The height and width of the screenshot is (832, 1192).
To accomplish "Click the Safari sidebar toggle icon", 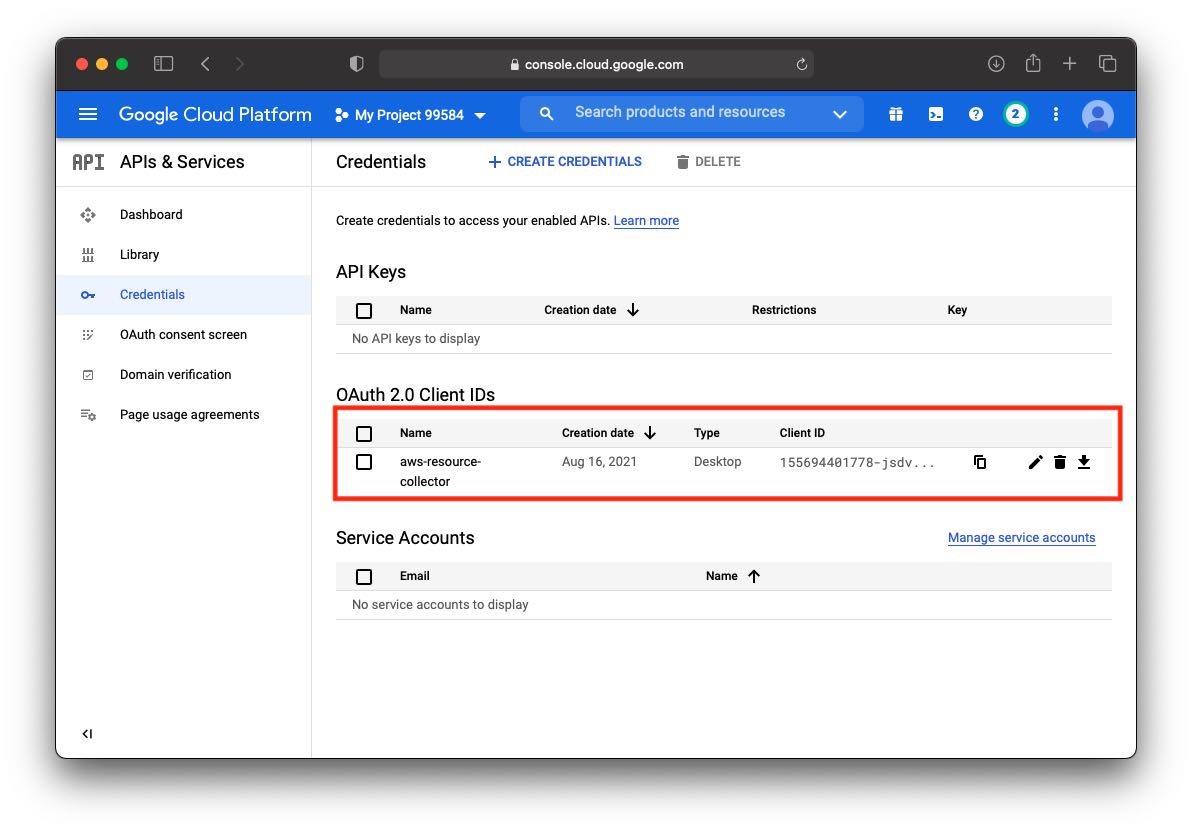I will point(163,64).
